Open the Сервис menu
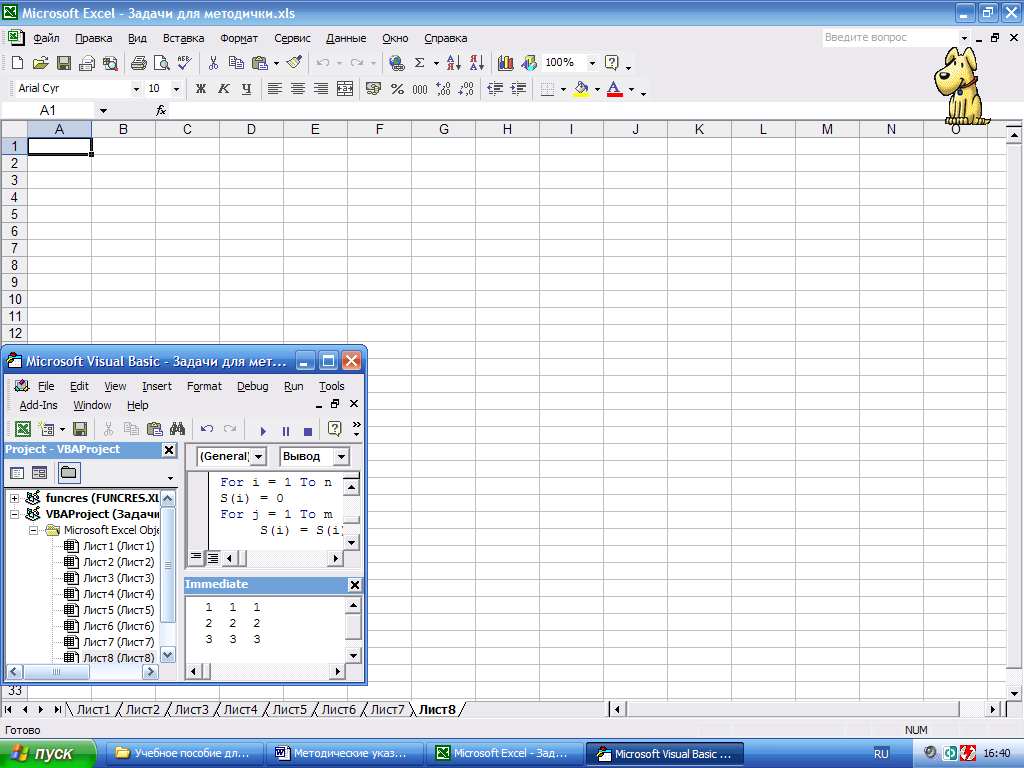The height and width of the screenshot is (768, 1024). [292, 39]
